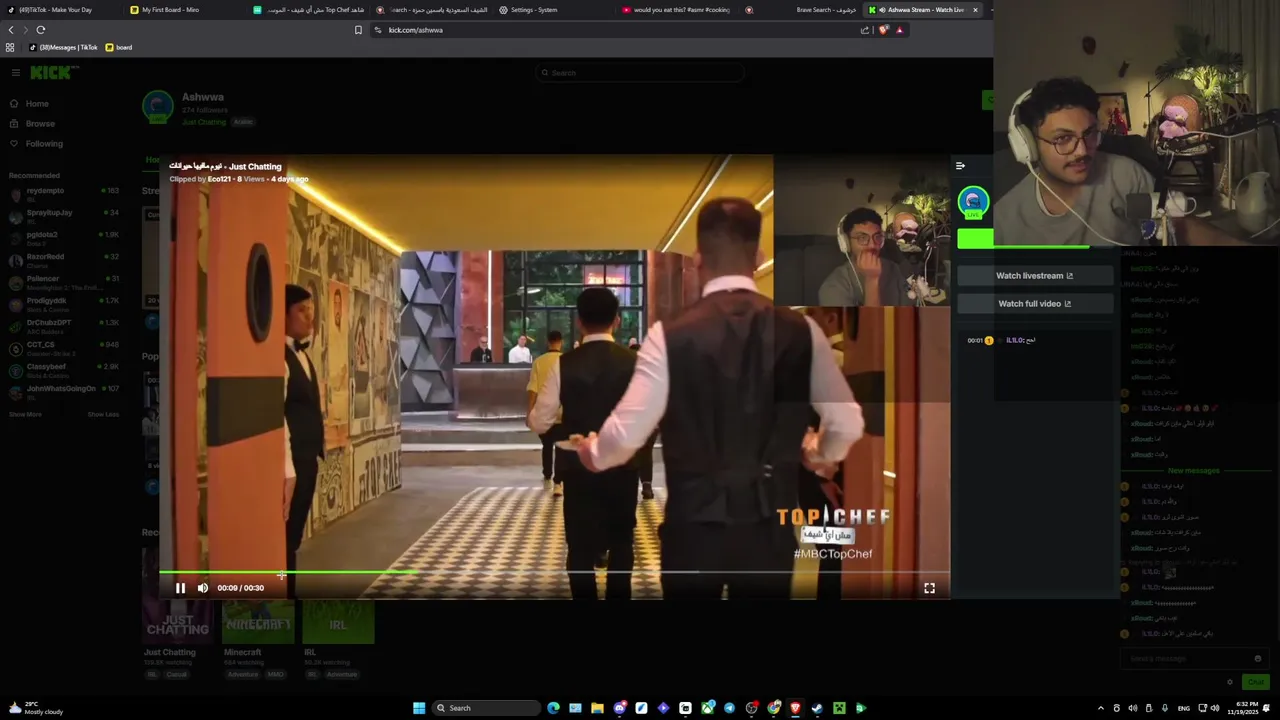Open Home in the Kick sidebar
This screenshot has height=720, width=1280.
37,104
